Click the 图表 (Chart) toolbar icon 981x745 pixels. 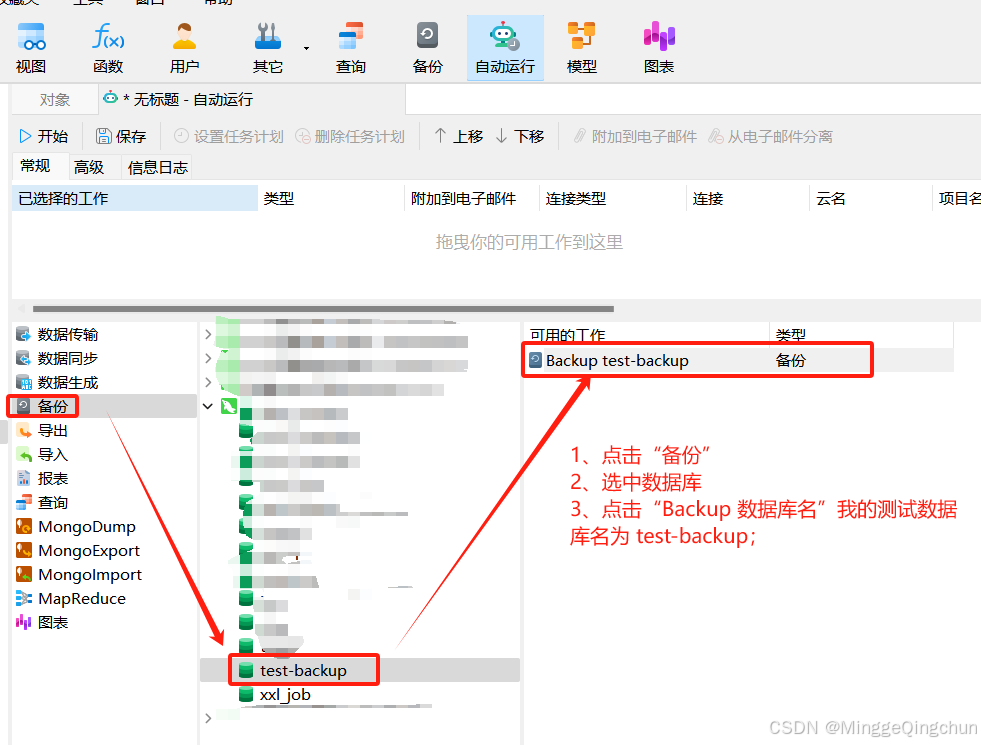(x=659, y=48)
